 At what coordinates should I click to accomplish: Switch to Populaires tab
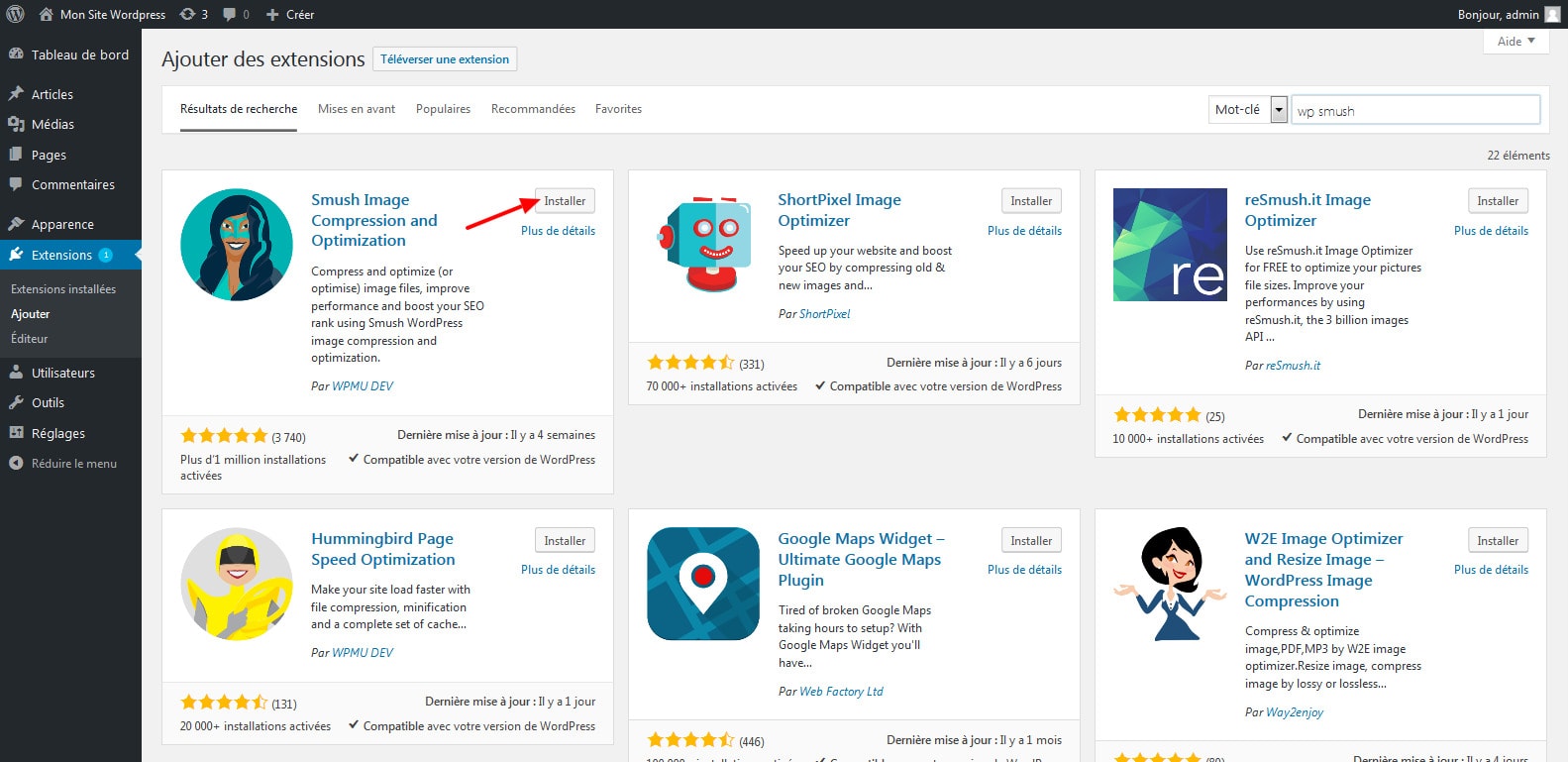(443, 109)
